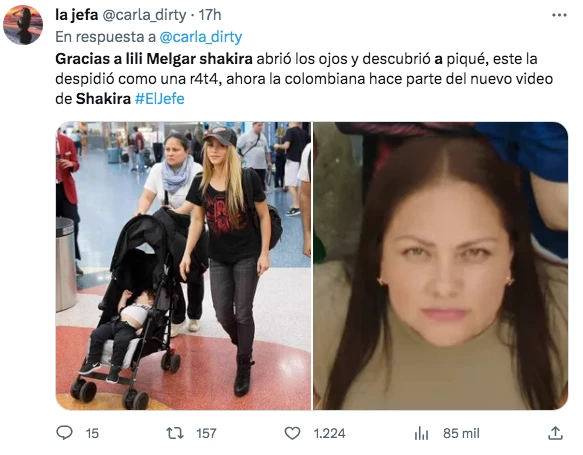Follow the @carla_dirty mention in reply line
Screen dimensions: 583x455
tap(201, 37)
